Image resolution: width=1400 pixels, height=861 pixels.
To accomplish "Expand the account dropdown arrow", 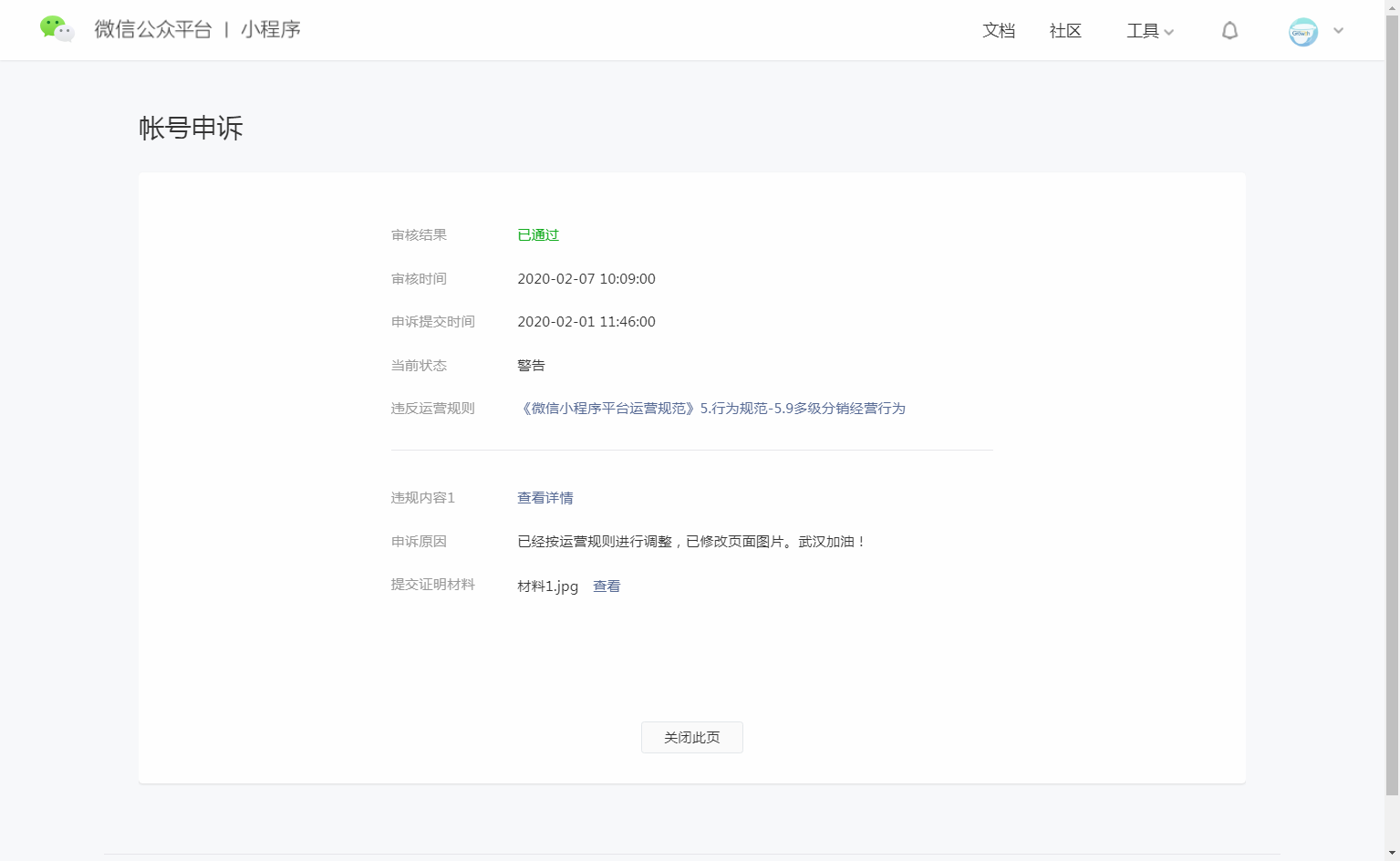I will (x=1338, y=30).
